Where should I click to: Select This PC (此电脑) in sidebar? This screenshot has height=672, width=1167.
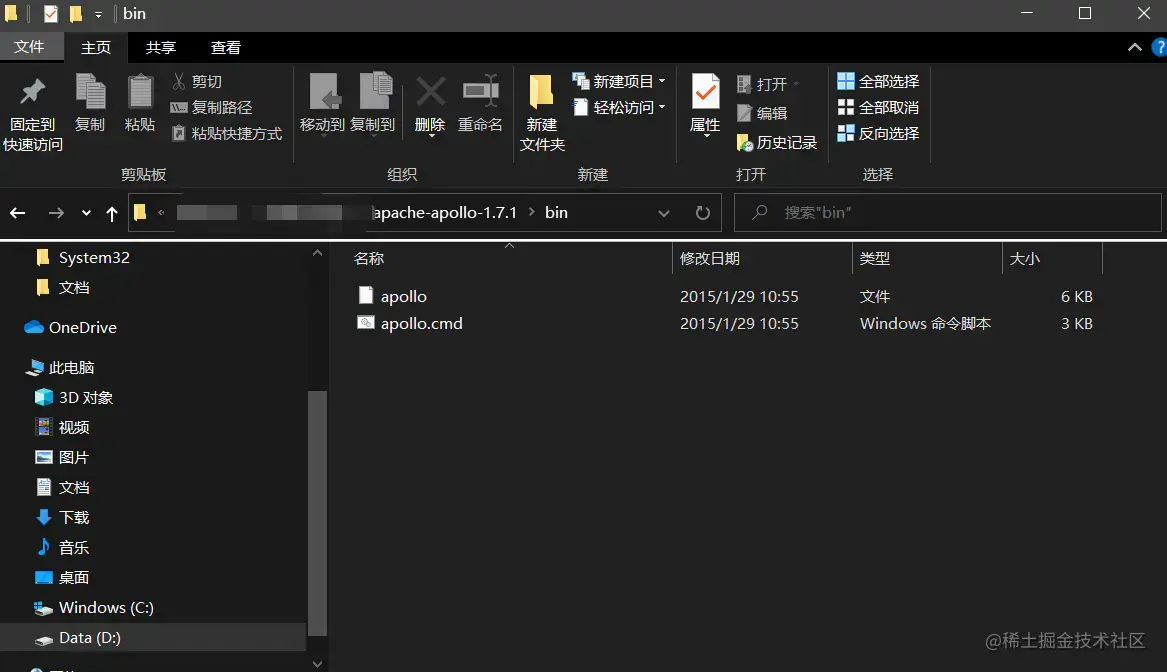point(60,368)
